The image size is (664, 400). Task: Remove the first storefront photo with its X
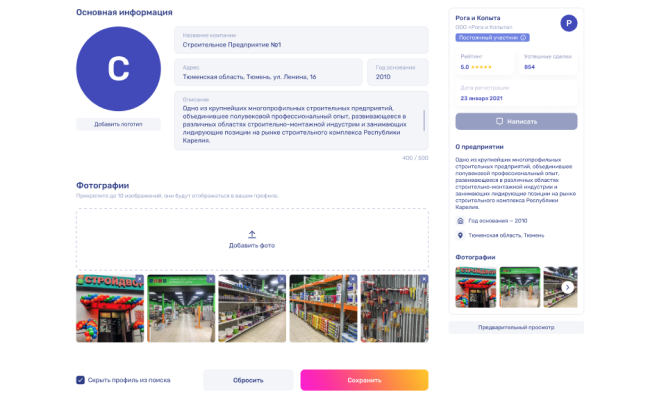(x=140, y=279)
